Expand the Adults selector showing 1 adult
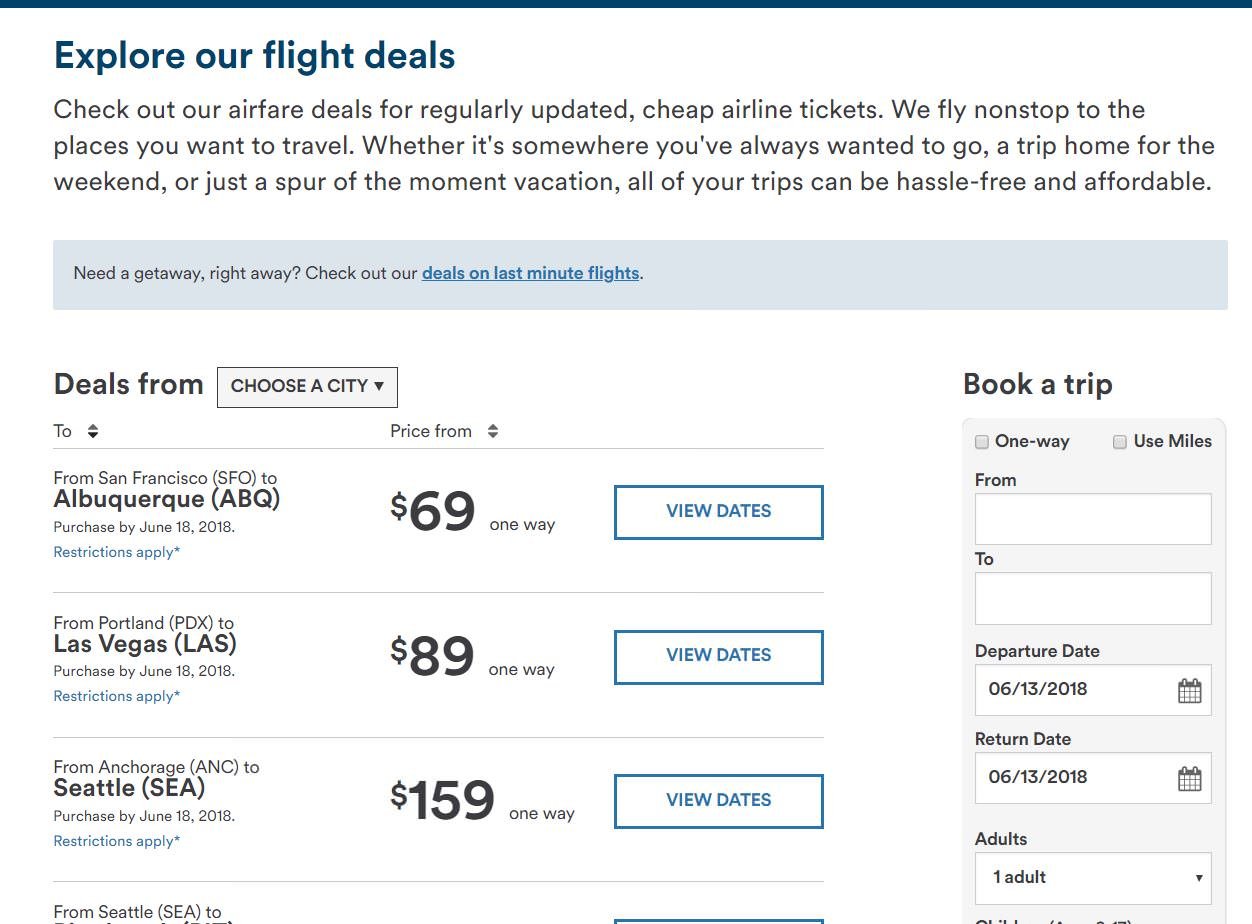Viewport: 1252px width, 924px height. pyautogui.click(x=1093, y=878)
